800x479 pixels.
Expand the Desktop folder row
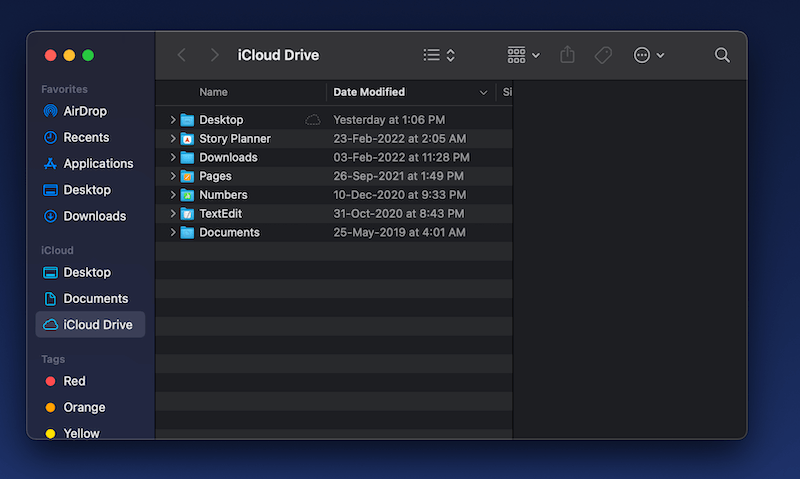[x=172, y=120]
